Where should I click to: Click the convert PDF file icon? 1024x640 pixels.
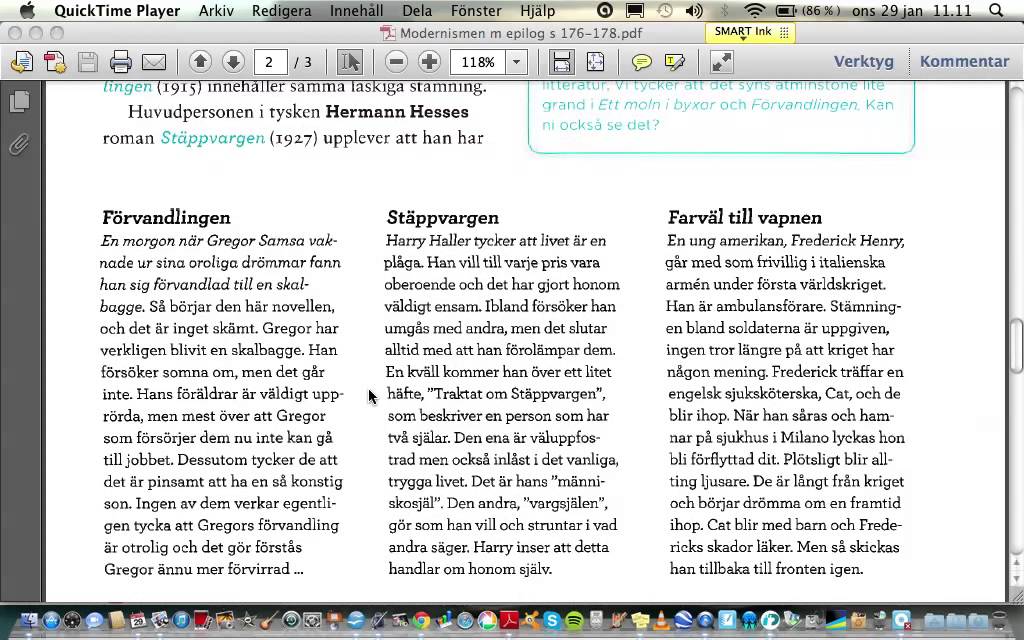pos(55,62)
